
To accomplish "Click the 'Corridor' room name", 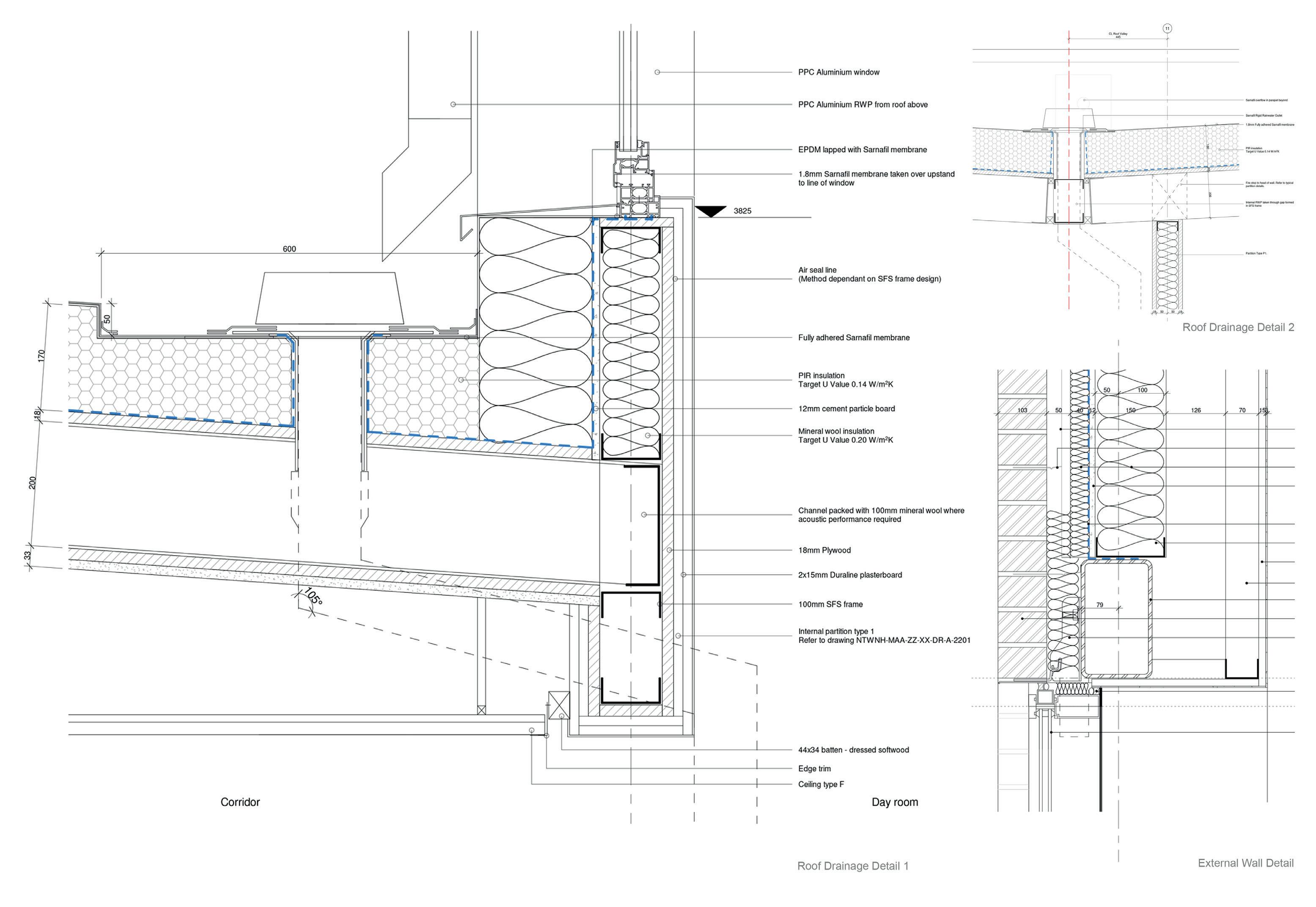I will tap(240, 802).
